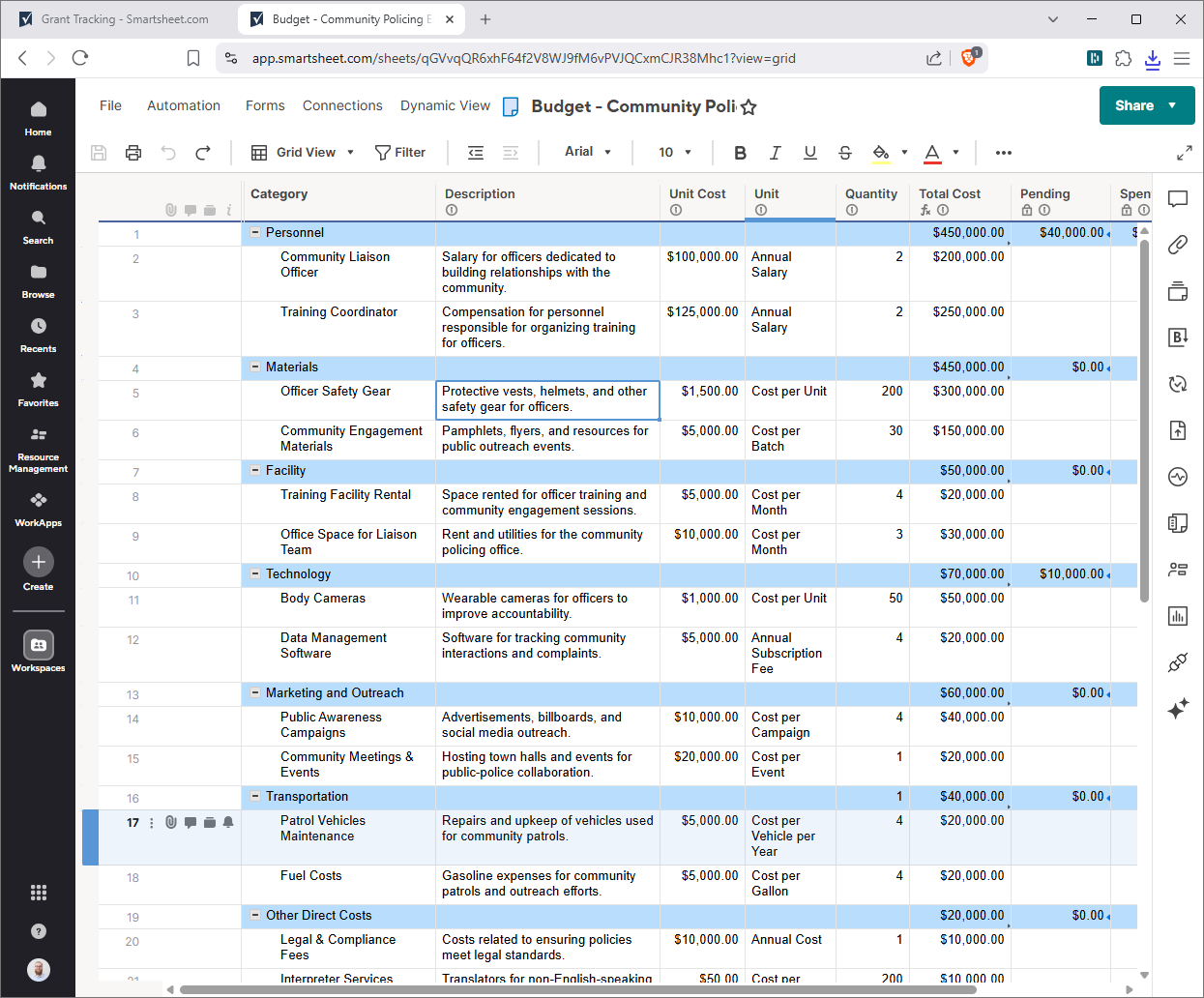This screenshot has width=1204, height=998.
Task: Click the Print icon in toolbar
Action: pyautogui.click(x=133, y=153)
